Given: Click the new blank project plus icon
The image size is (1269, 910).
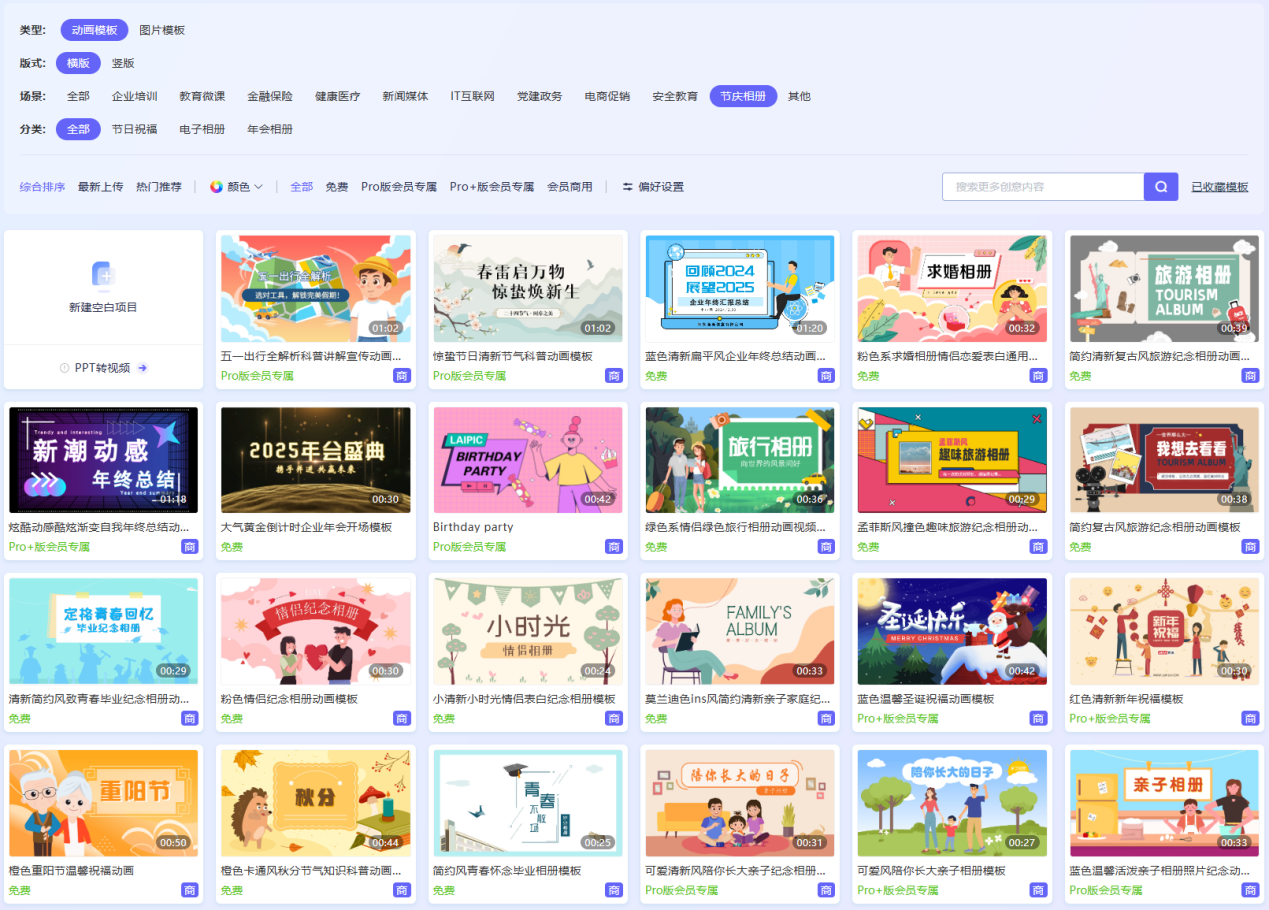Looking at the screenshot, I should (103, 274).
